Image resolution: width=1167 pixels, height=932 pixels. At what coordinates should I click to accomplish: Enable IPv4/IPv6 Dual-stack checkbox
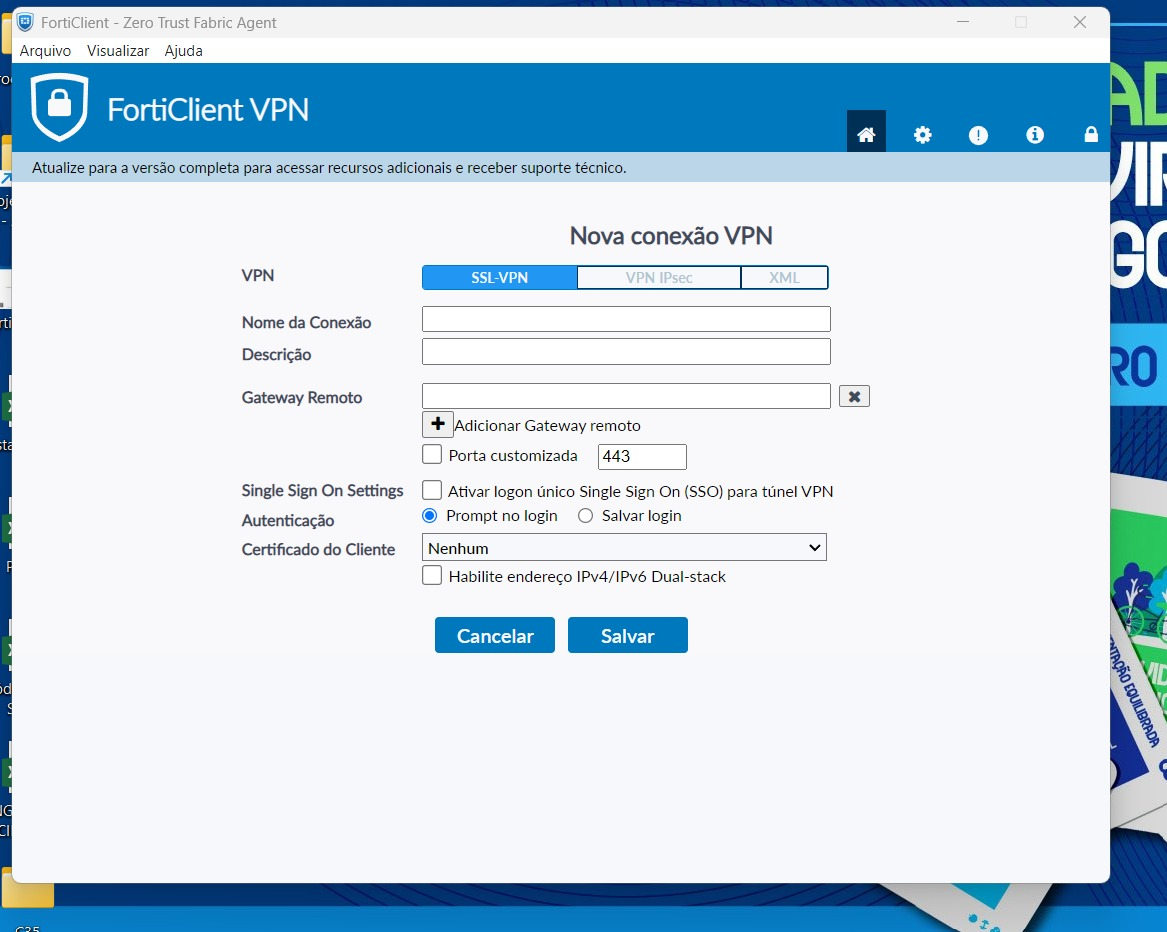click(x=432, y=575)
